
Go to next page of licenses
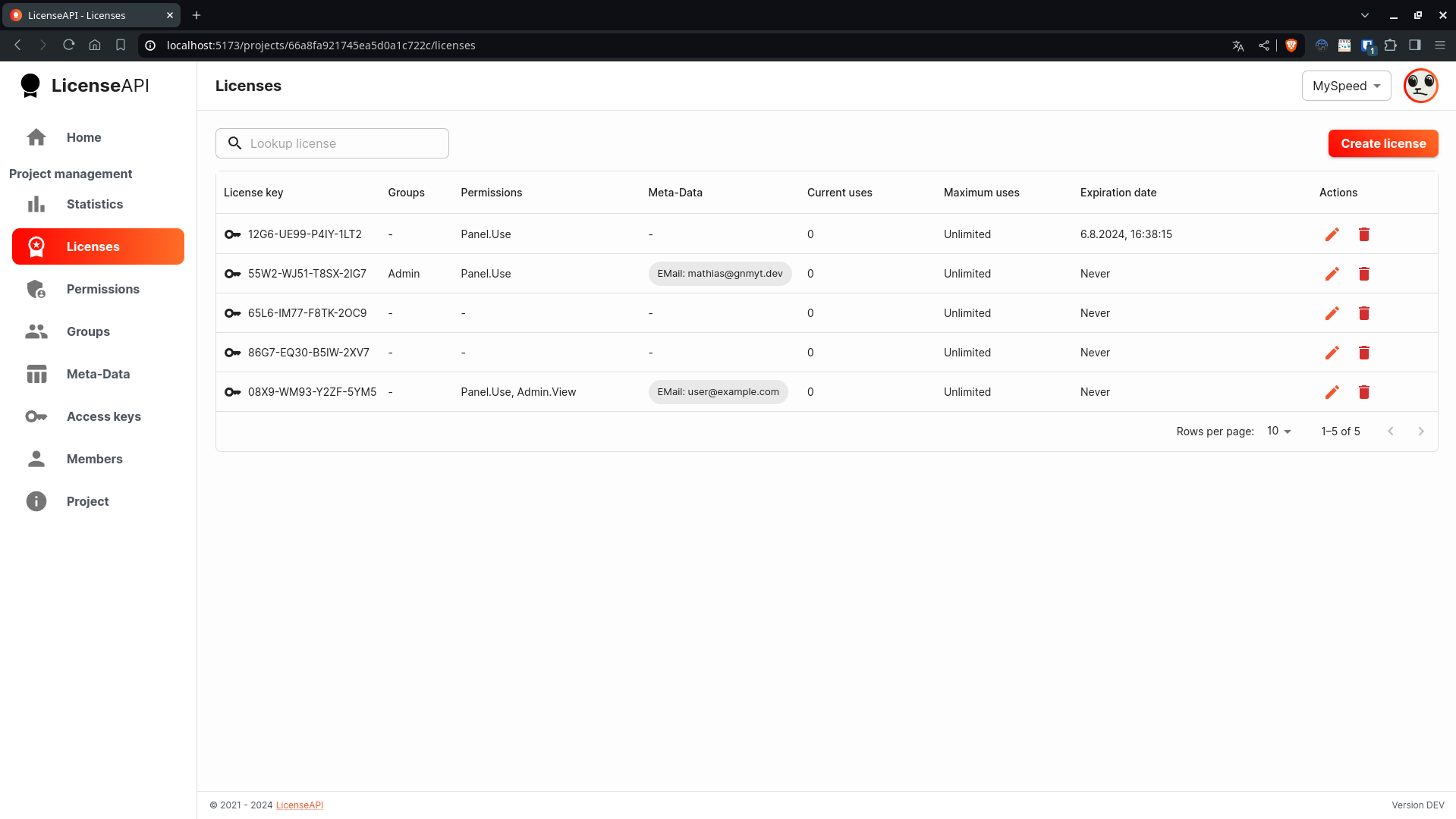(1421, 431)
